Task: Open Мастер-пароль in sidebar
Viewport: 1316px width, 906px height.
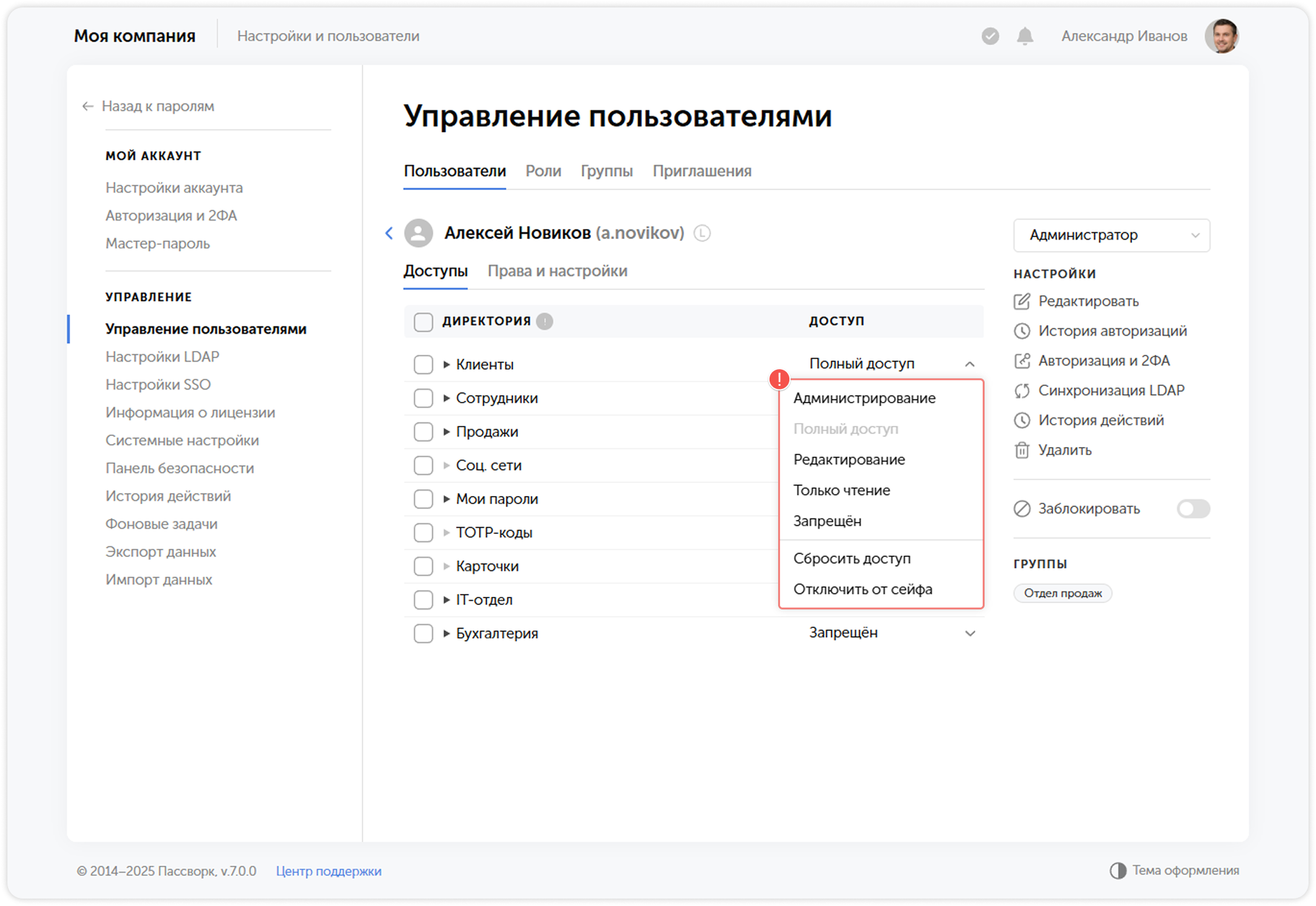Action: click(x=158, y=243)
